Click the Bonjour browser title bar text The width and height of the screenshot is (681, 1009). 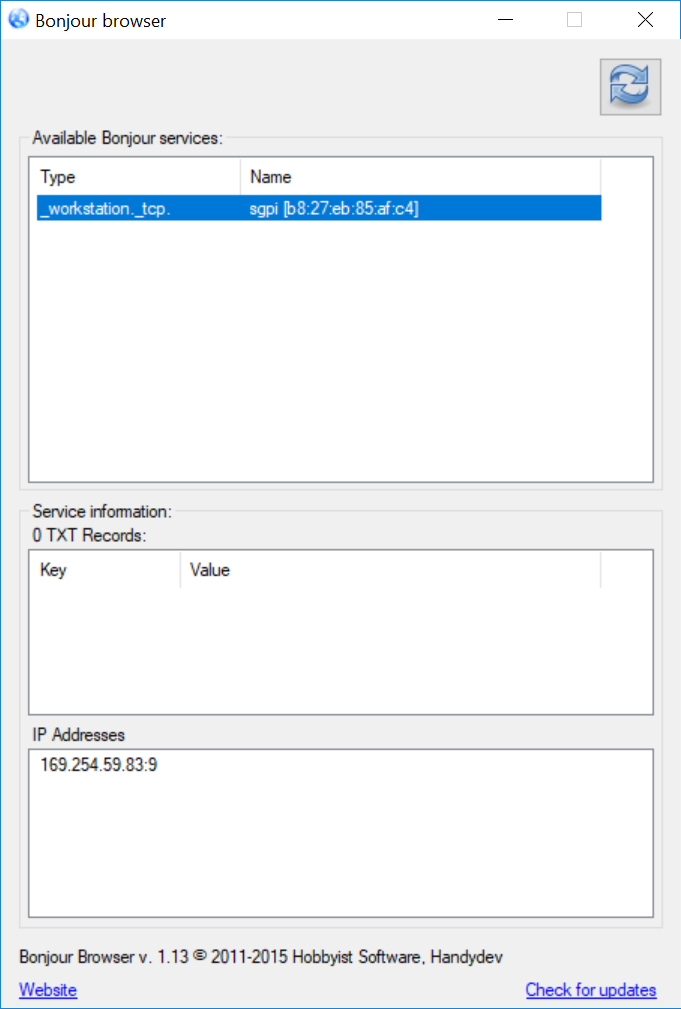click(x=100, y=20)
